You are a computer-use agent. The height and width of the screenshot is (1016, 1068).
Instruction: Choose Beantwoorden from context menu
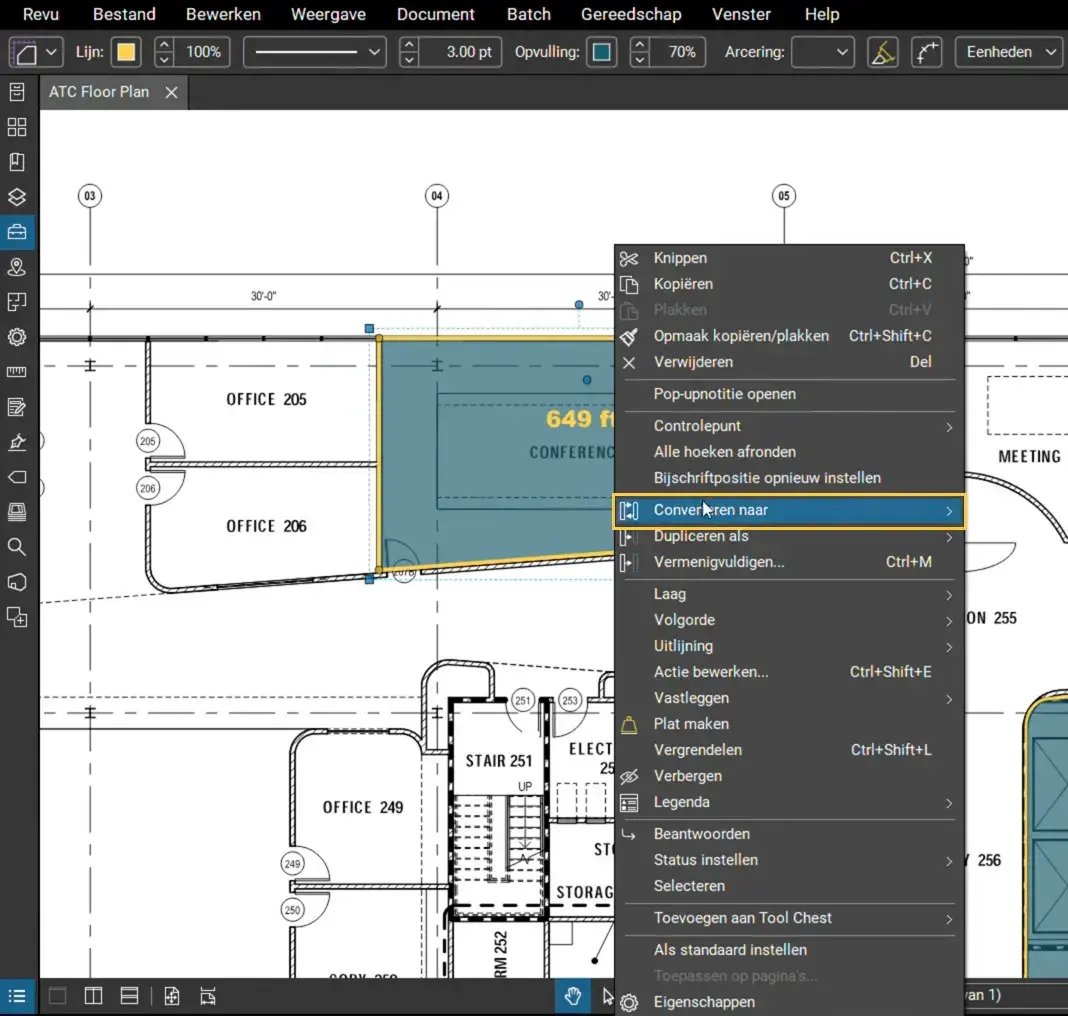pyautogui.click(x=789, y=834)
